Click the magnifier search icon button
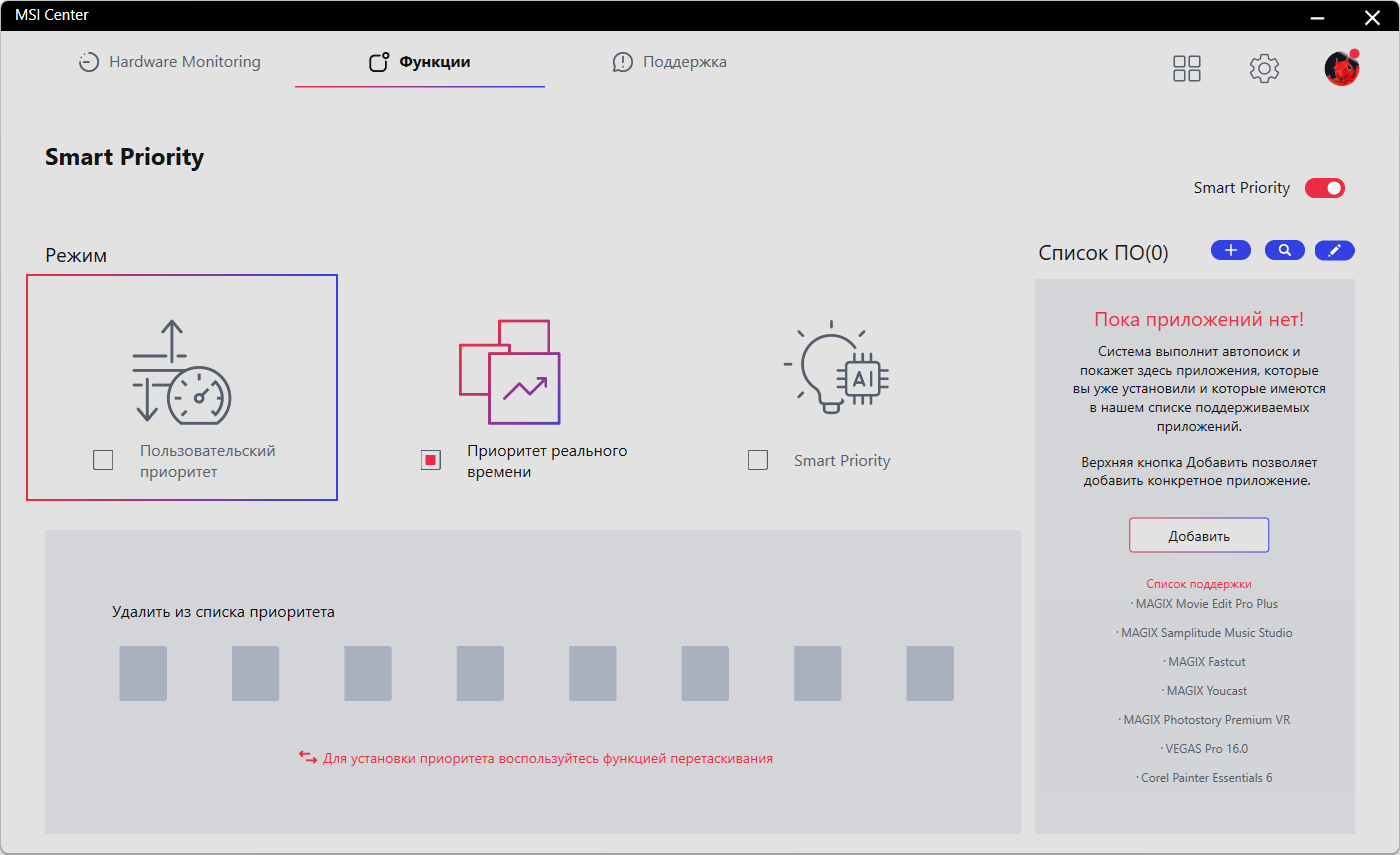This screenshot has width=1400, height=855. (1284, 250)
